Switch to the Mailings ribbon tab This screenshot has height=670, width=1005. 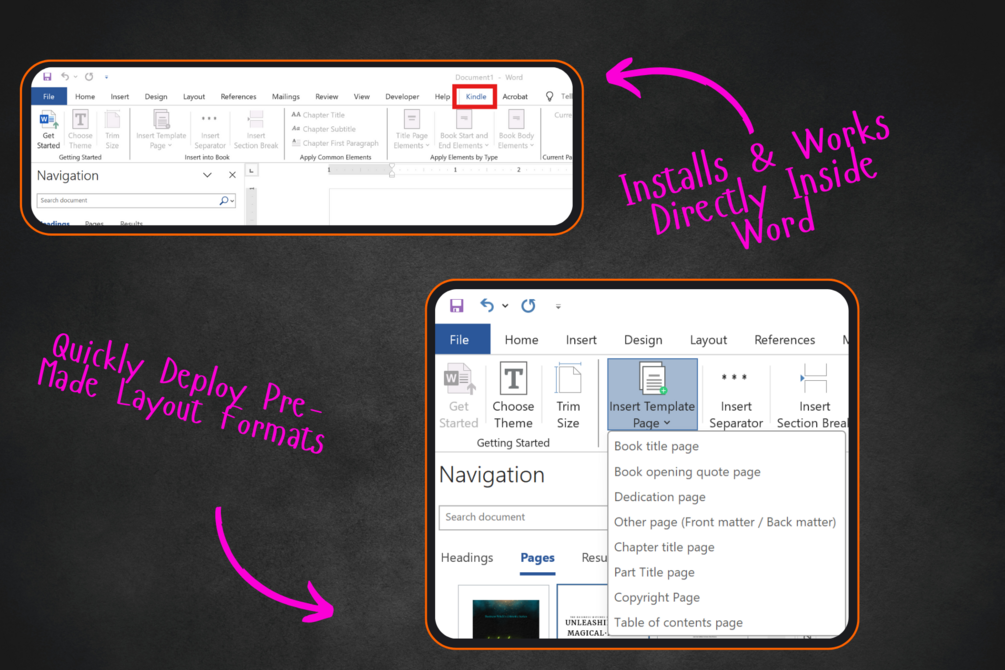click(x=285, y=97)
